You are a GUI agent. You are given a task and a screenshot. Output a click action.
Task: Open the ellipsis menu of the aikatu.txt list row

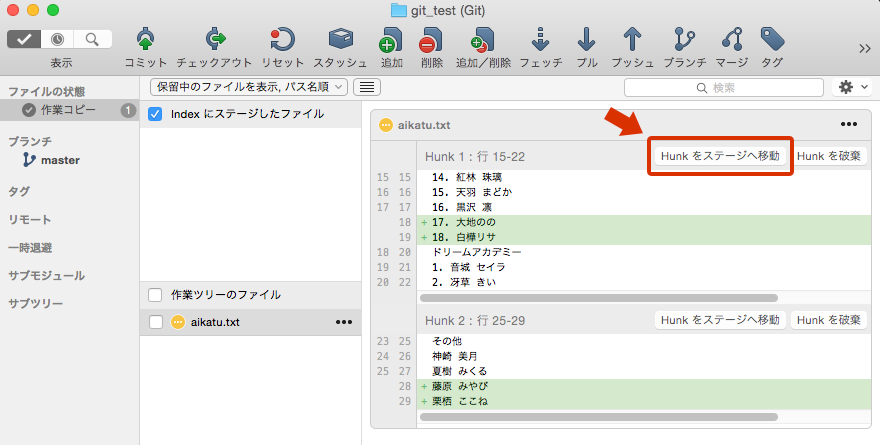(343, 322)
